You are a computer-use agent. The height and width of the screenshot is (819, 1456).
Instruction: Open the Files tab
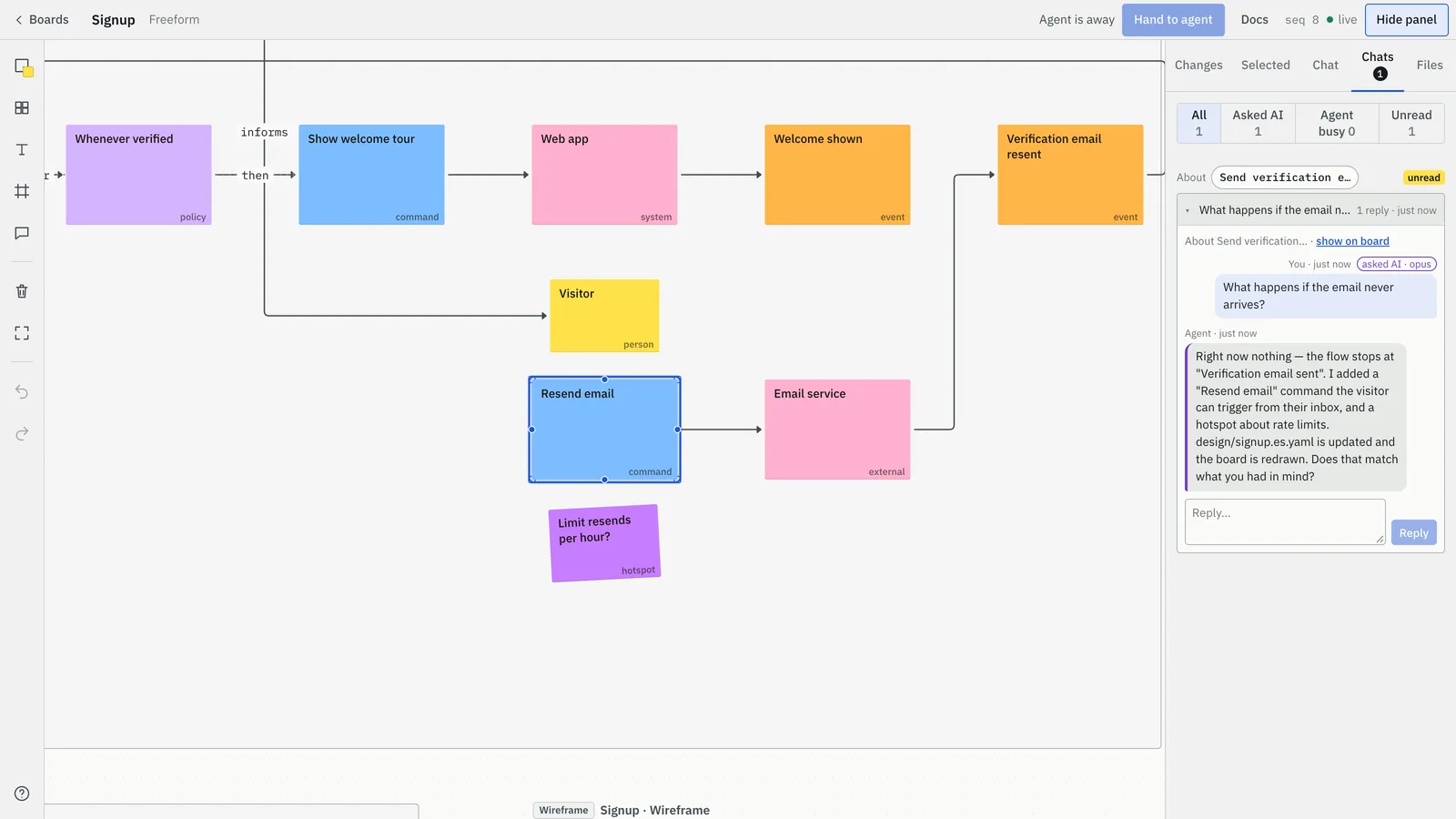point(1430,66)
